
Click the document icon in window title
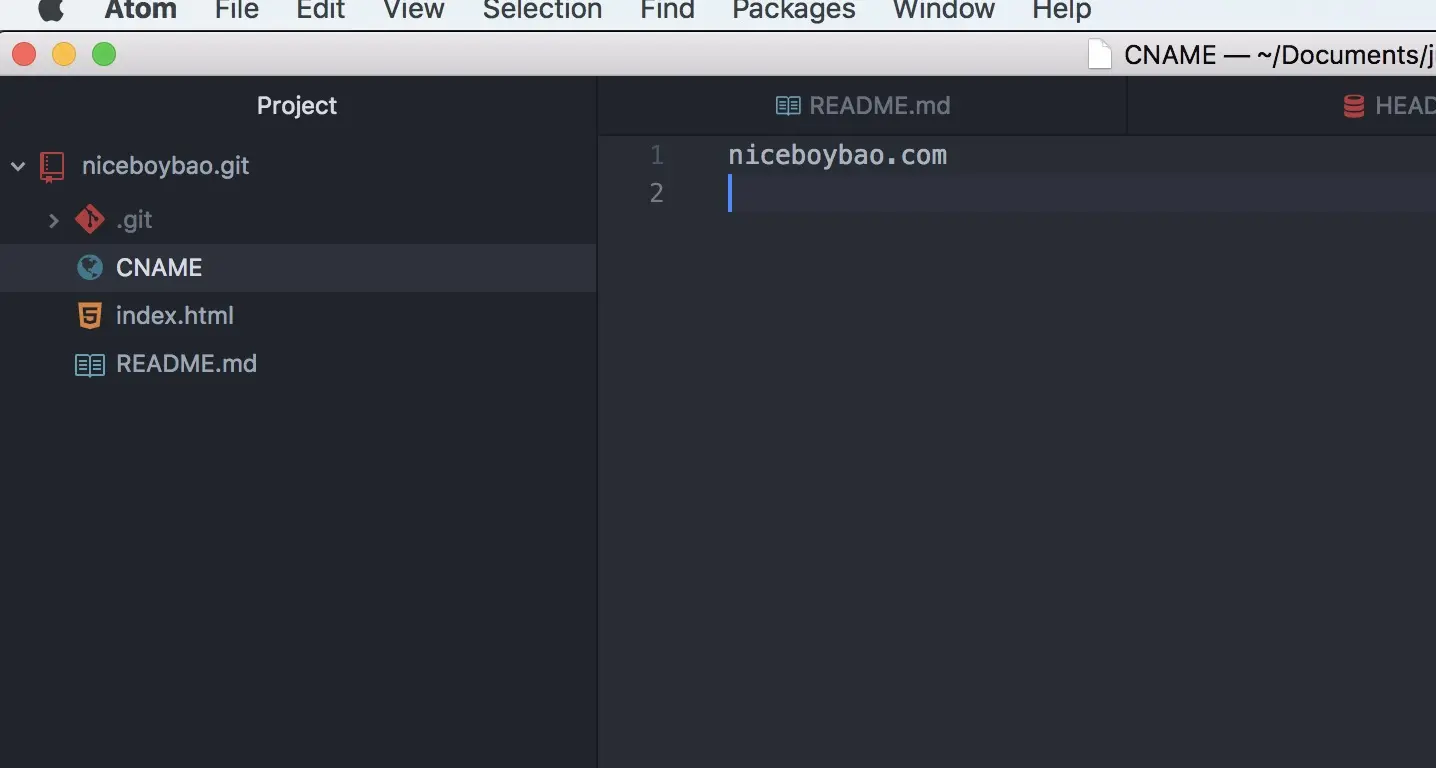(1099, 54)
